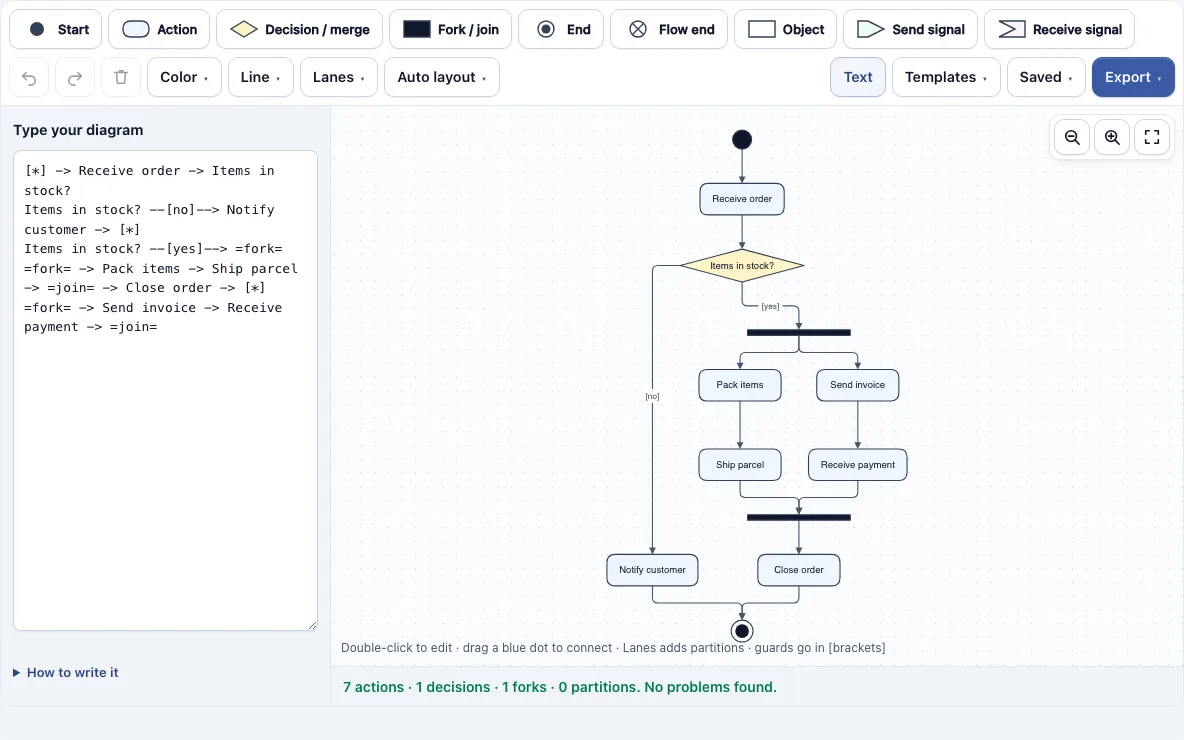Insert a Fork / join bar
Image resolution: width=1184 pixels, height=740 pixels.
click(451, 29)
